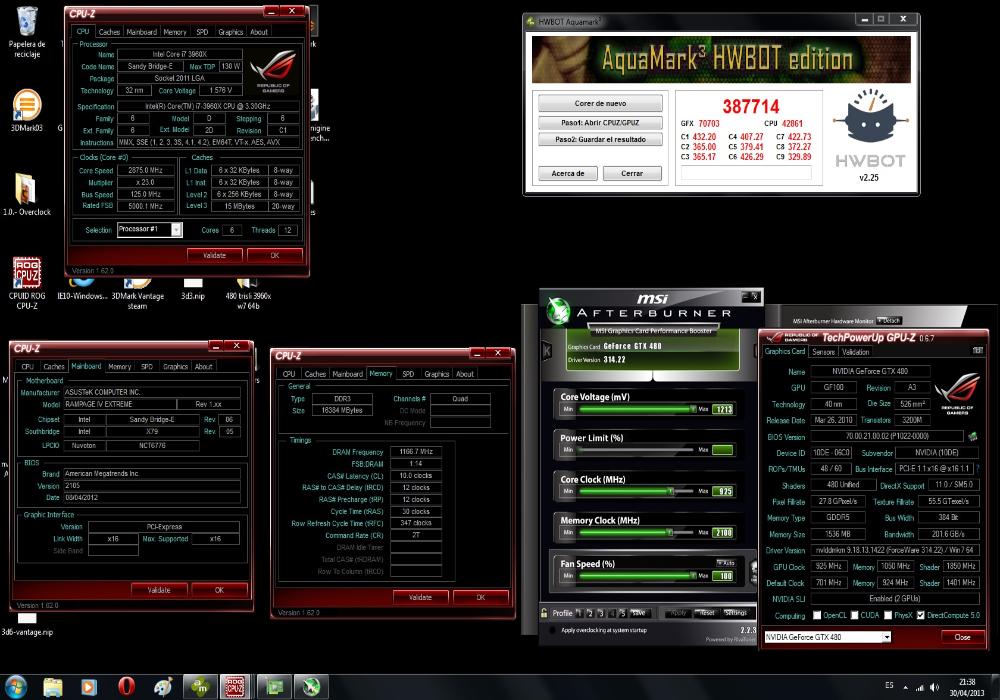Click the Bus Interface question mark icon
This screenshot has height=700, width=1000.
(x=978, y=469)
